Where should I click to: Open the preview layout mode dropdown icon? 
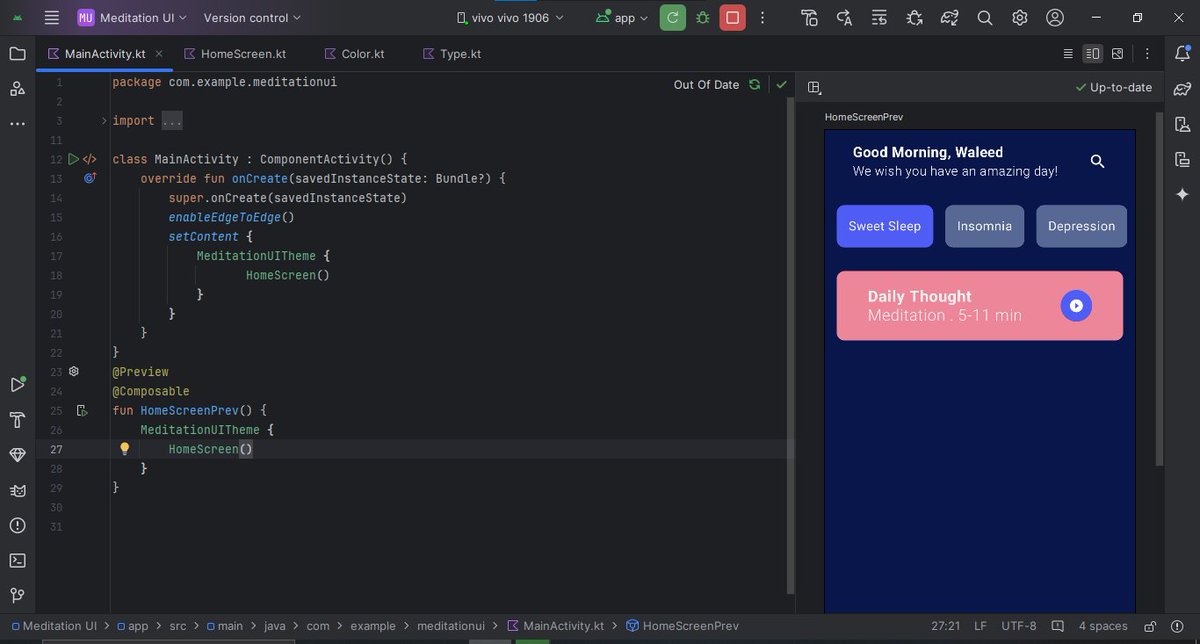coord(814,87)
